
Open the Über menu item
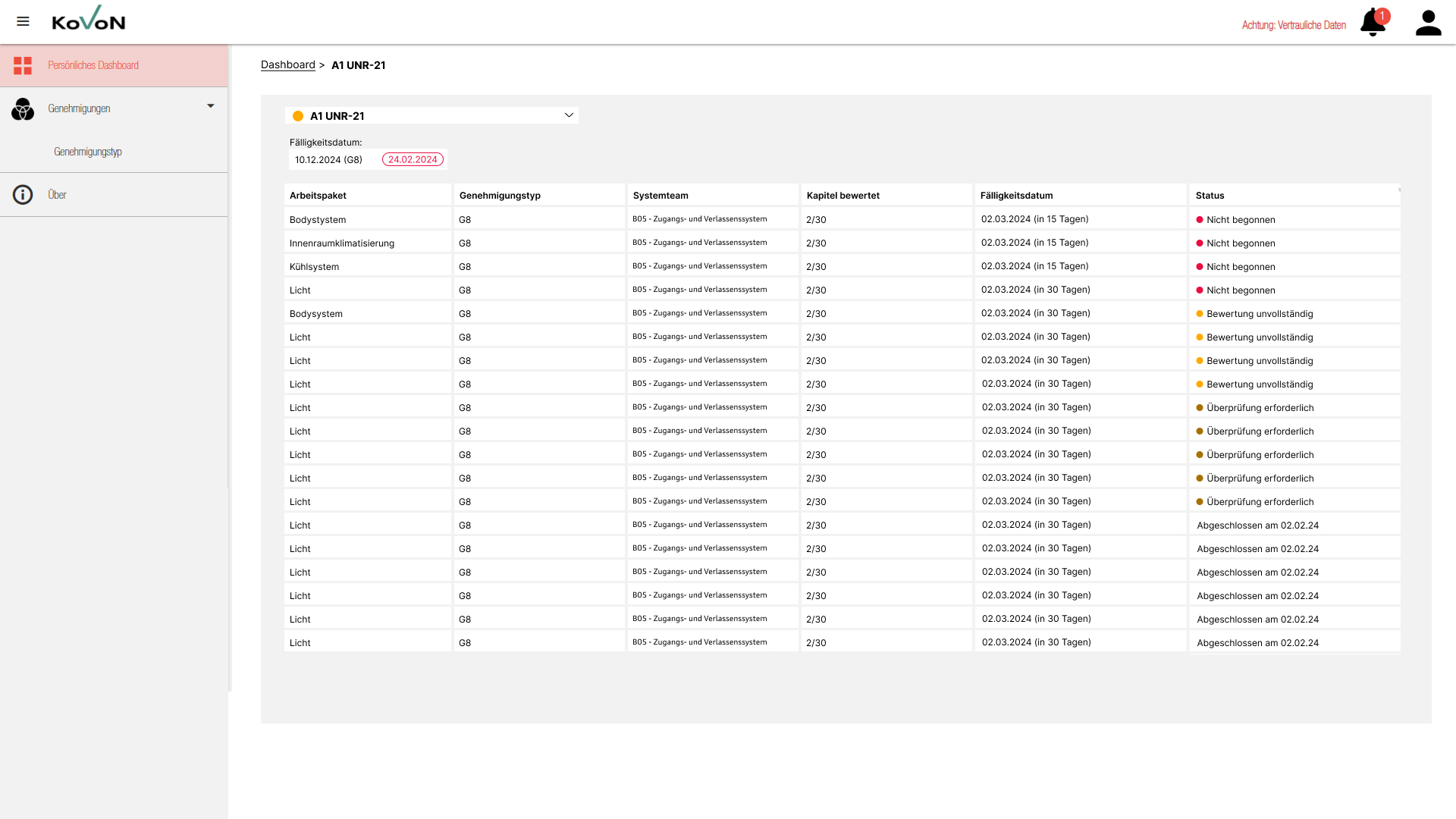[58, 195]
